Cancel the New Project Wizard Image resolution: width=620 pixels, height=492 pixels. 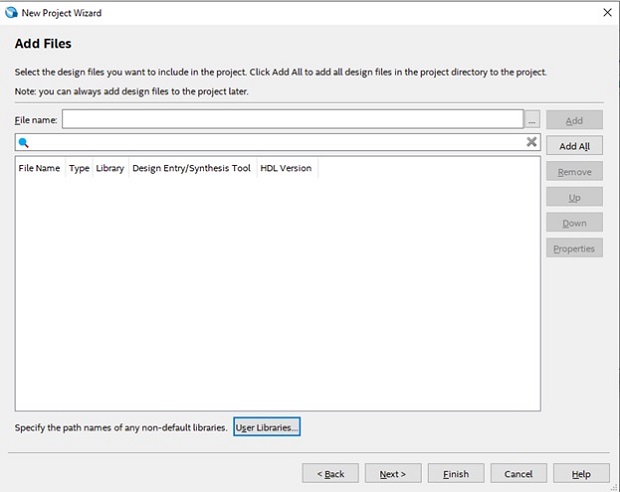(518, 474)
